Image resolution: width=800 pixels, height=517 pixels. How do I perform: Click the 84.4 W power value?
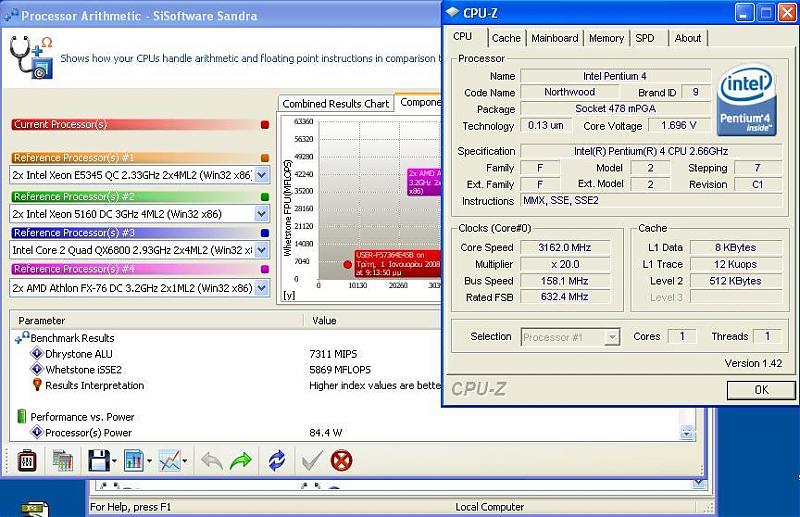point(326,433)
